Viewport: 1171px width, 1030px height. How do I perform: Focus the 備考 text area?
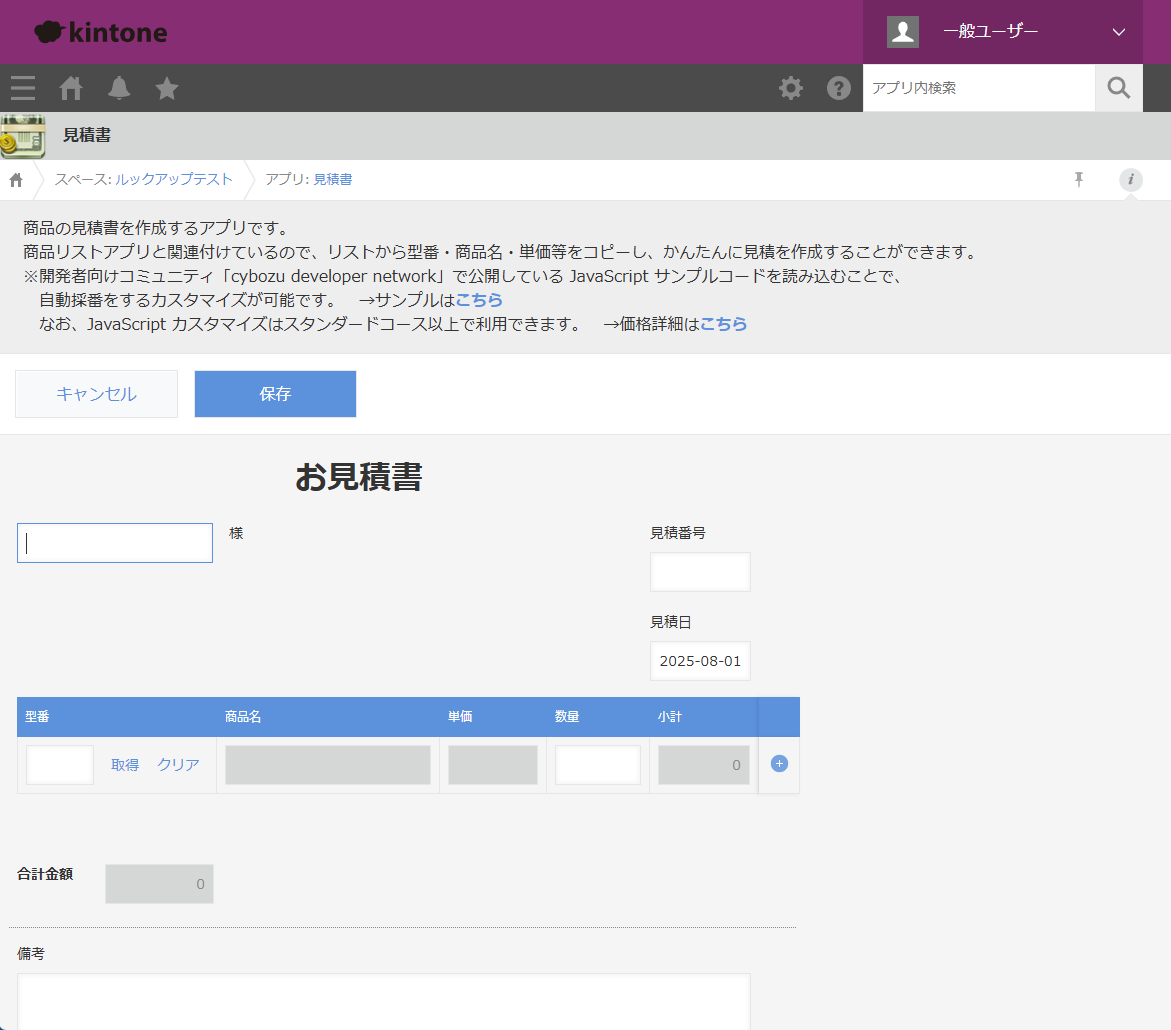point(384,1002)
